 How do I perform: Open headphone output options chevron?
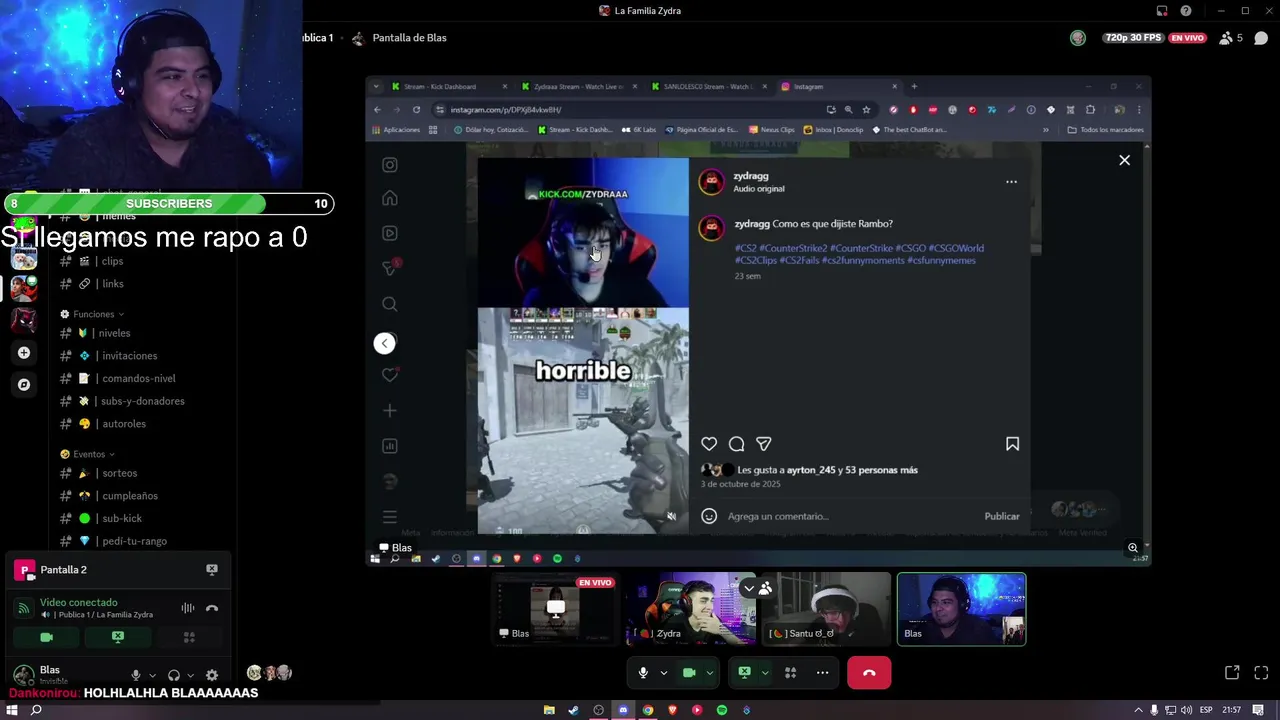(190, 675)
